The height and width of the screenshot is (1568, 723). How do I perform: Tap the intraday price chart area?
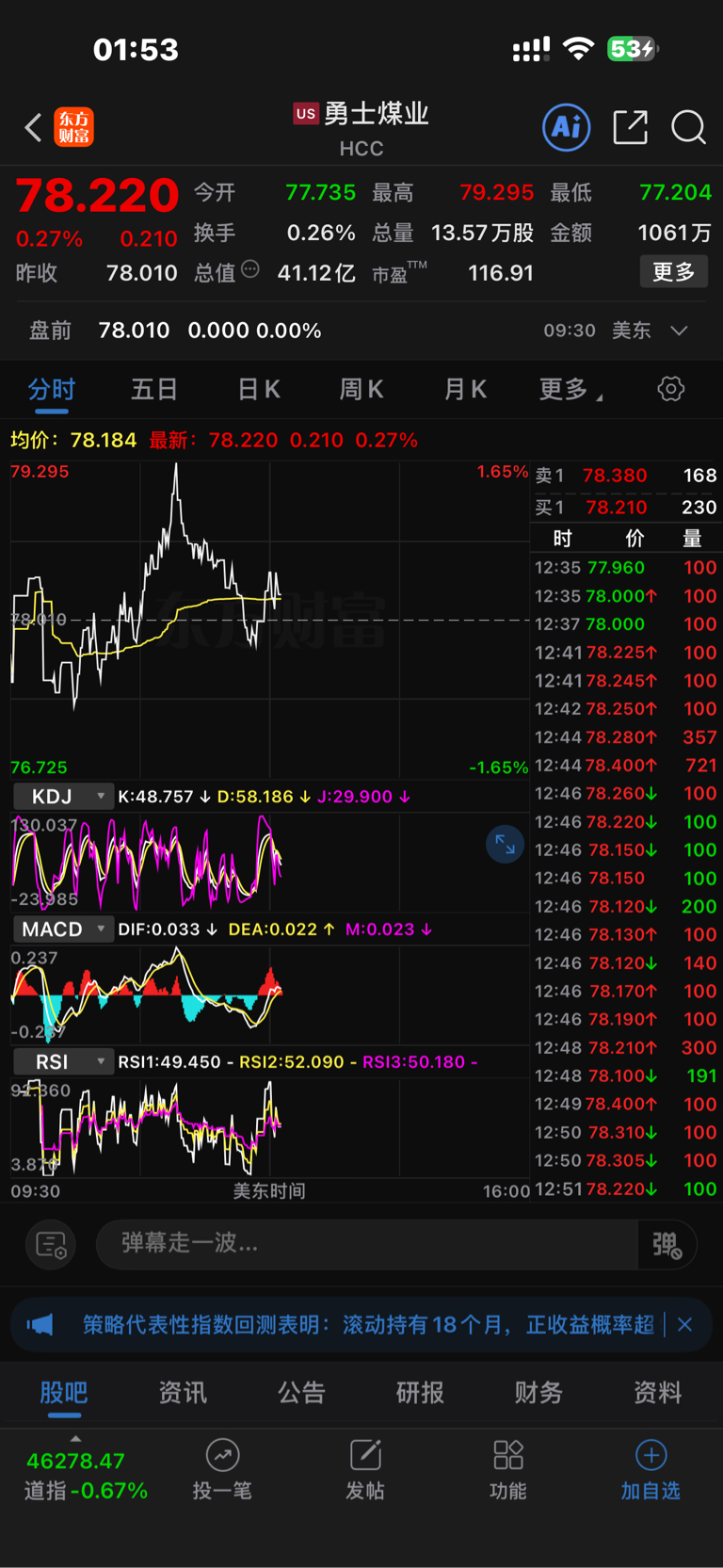[270, 620]
